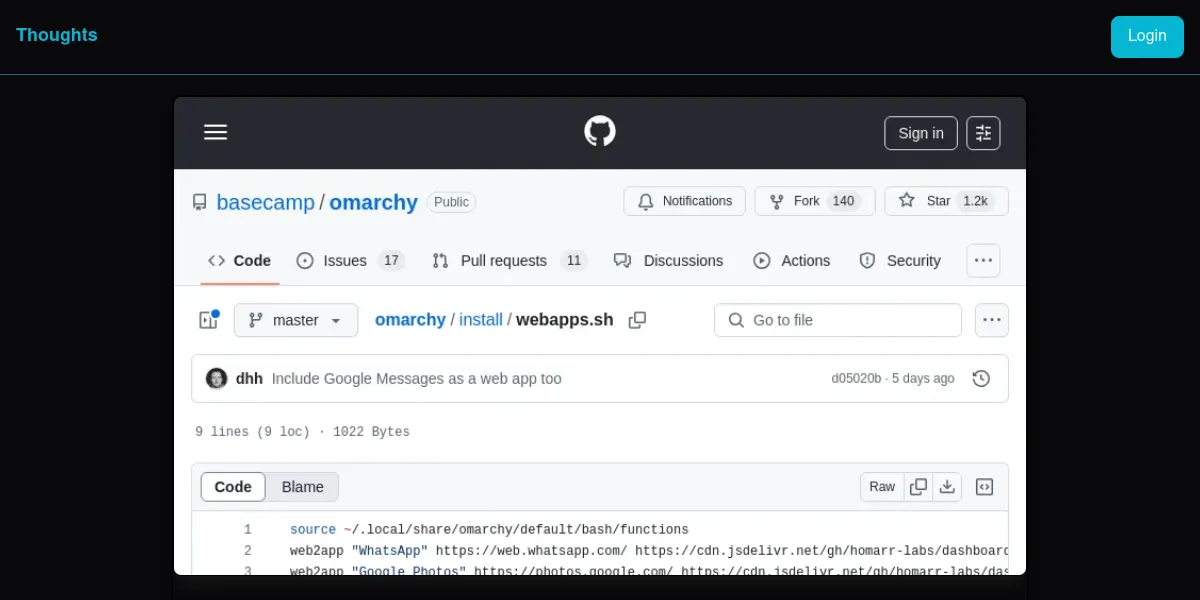Open the hamburger navigation menu
Screen dimensions: 1200x600
point(216,133)
